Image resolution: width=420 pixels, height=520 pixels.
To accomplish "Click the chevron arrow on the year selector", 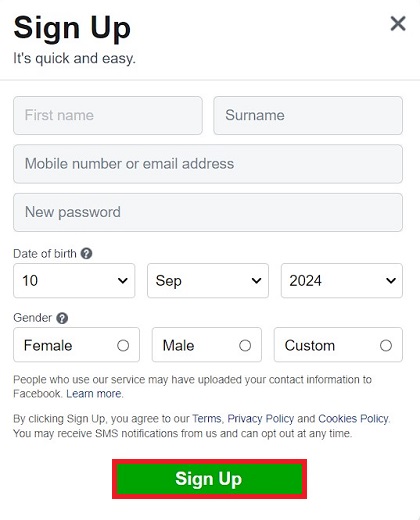I will pyautogui.click(x=391, y=281).
